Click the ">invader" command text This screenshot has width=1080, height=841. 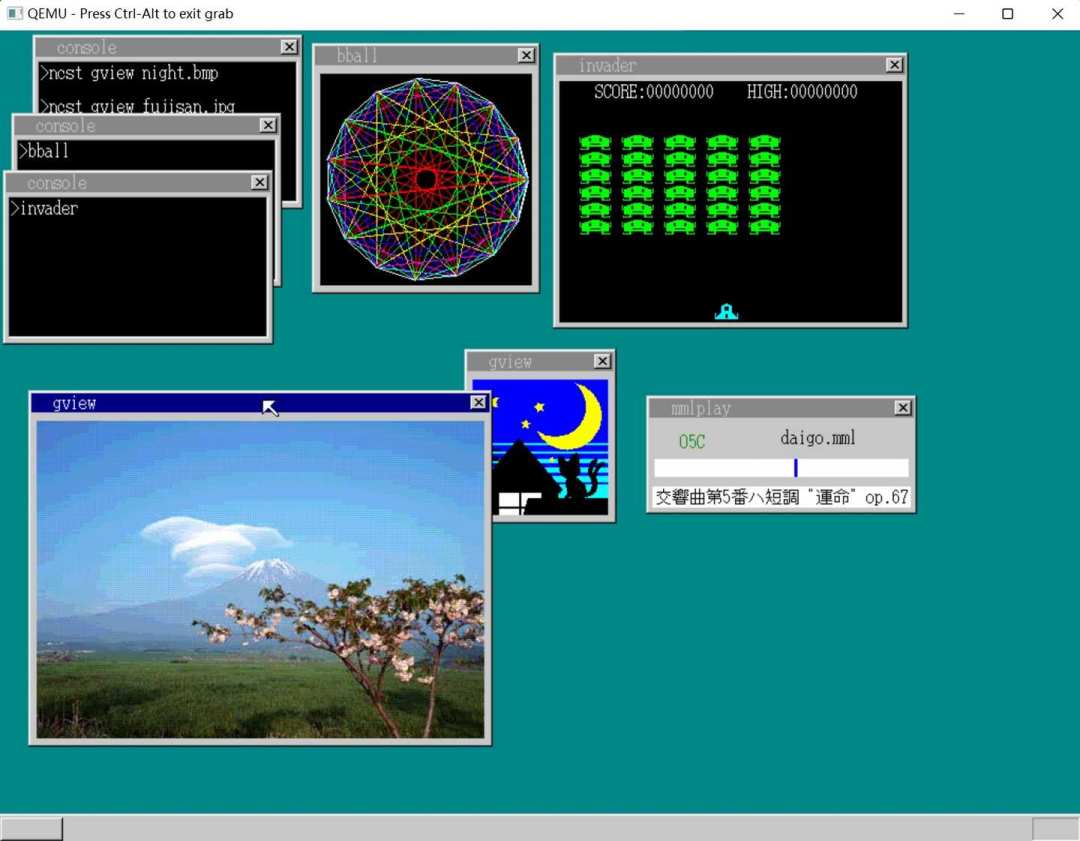tap(44, 208)
